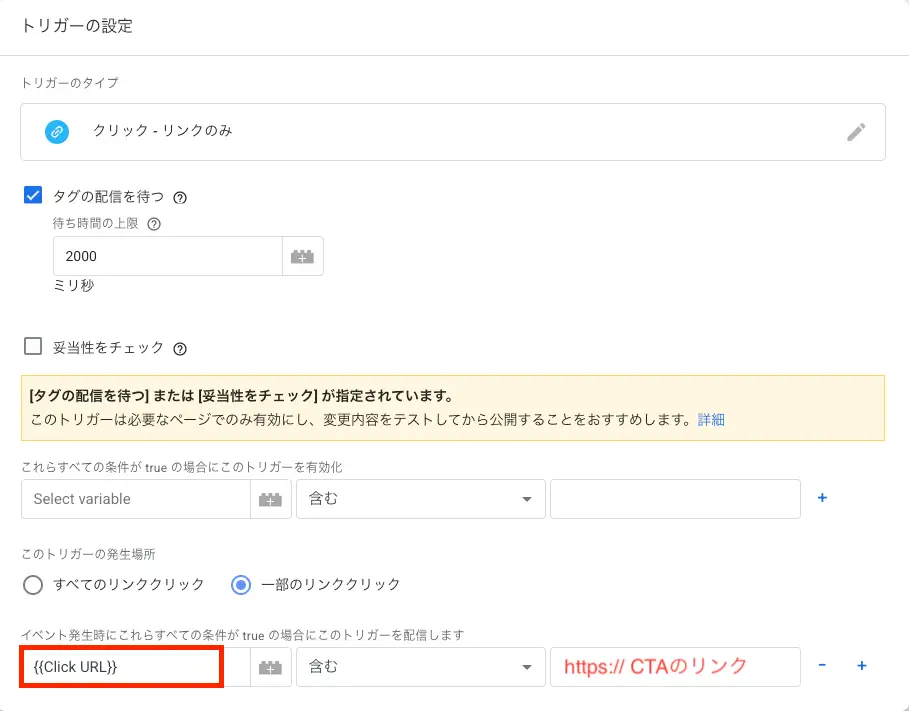909x711 pixels.
Task: Uncheck the タグの配信を待つ checkbox
Action: click(33, 196)
